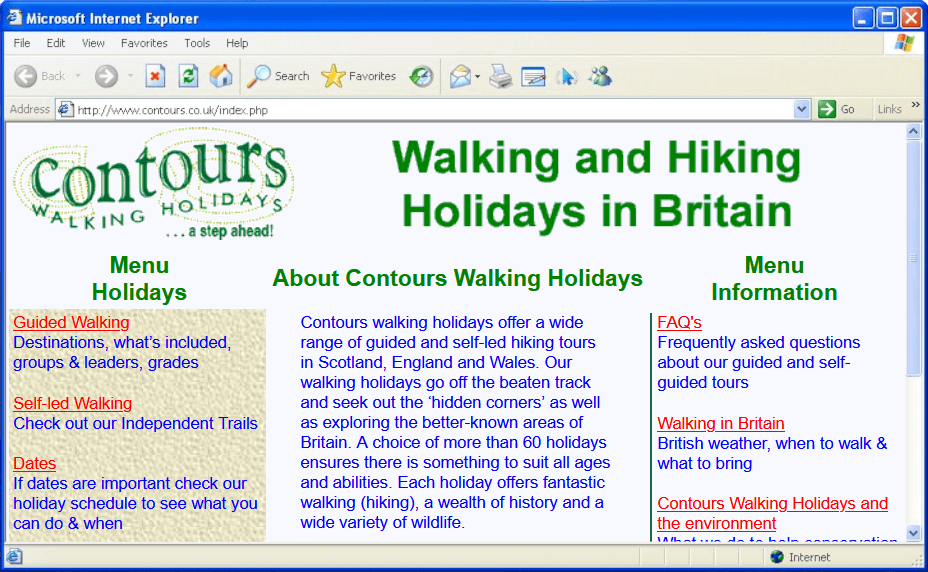928x572 pixels.
Task: Follow the Guided Walking link
Action: tap(71, 322)
